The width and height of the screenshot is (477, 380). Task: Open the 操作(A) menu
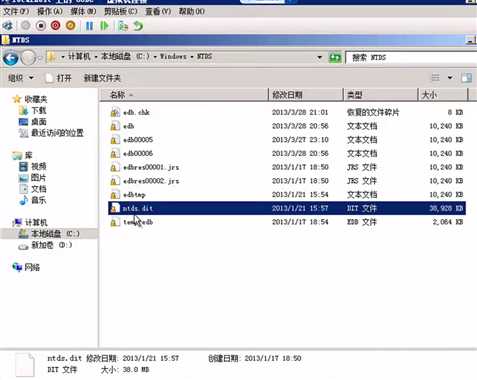[50, 12]
